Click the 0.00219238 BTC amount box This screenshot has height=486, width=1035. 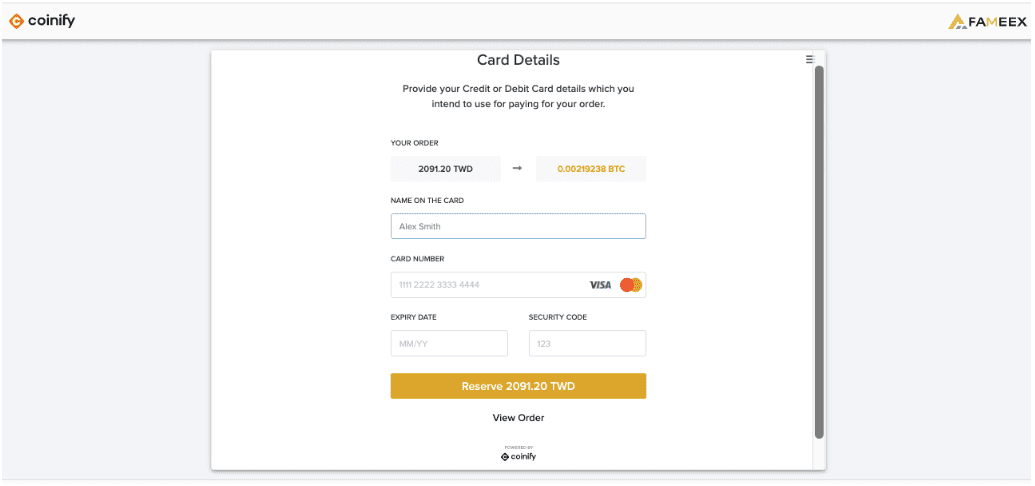point(591,169)
